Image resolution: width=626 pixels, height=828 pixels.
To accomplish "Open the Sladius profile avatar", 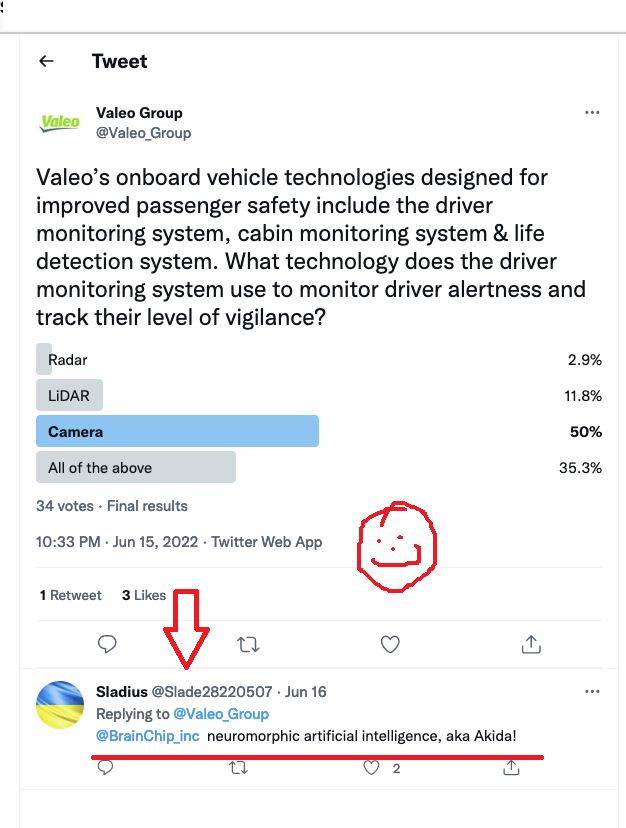I will (59, 705).
